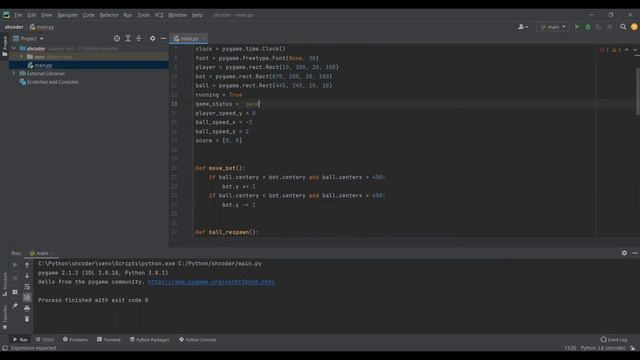Image resolution: width=640 pixels, height=360 pixels.
Task: Open the Refactor menu
Action: tap(109, 15)
